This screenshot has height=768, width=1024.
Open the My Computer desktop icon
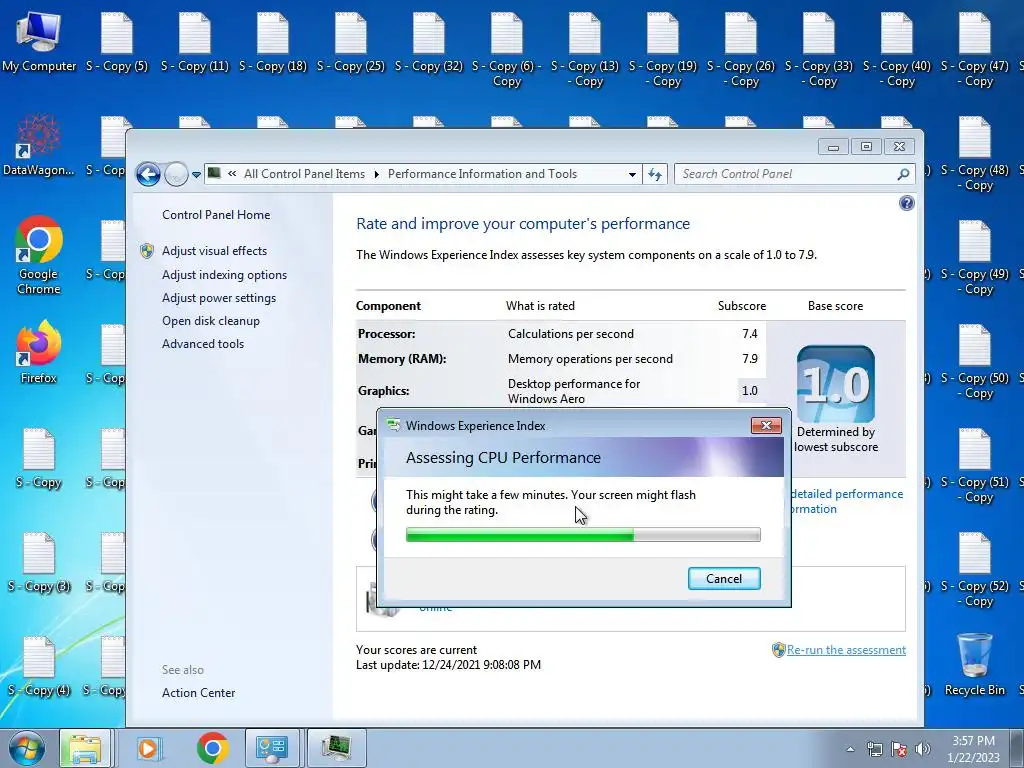pos(39,42)
